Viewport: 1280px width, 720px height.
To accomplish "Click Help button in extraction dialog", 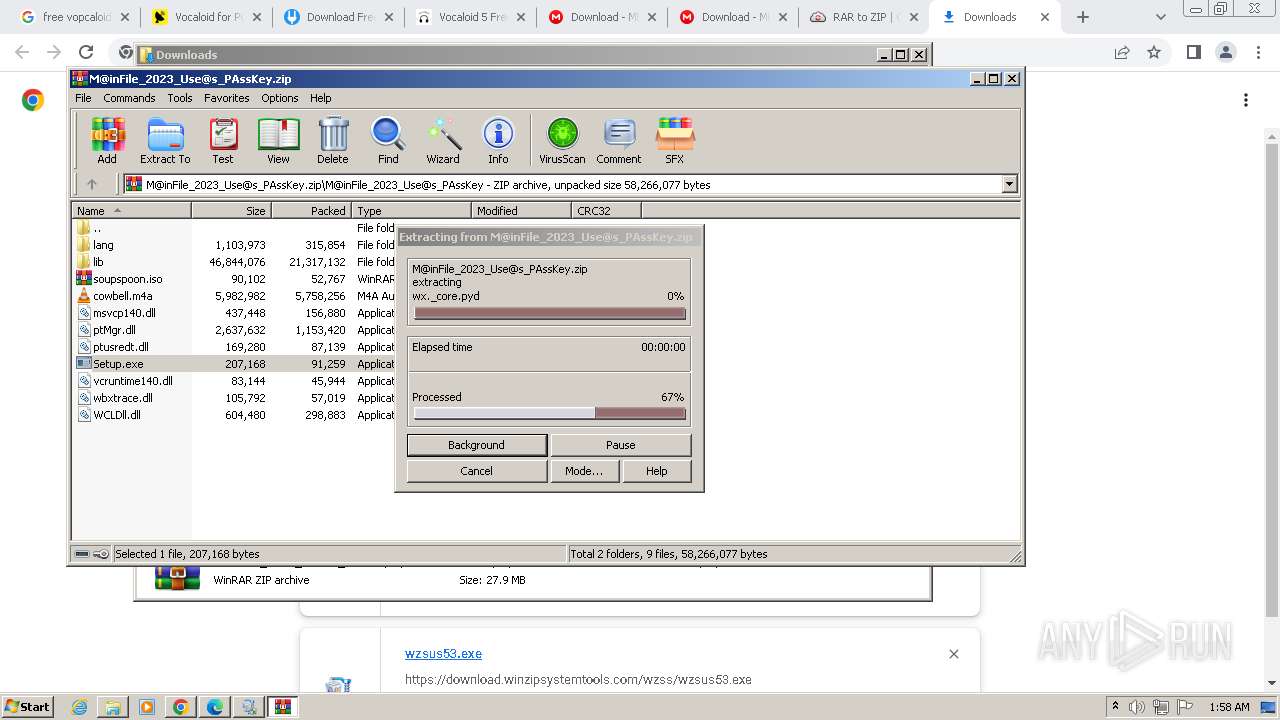I will point(656,471).
